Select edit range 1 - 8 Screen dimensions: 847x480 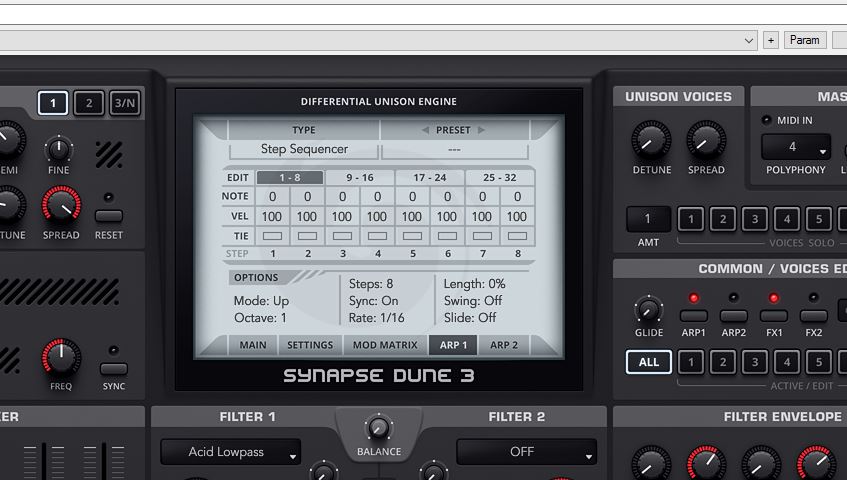(290, 178)
